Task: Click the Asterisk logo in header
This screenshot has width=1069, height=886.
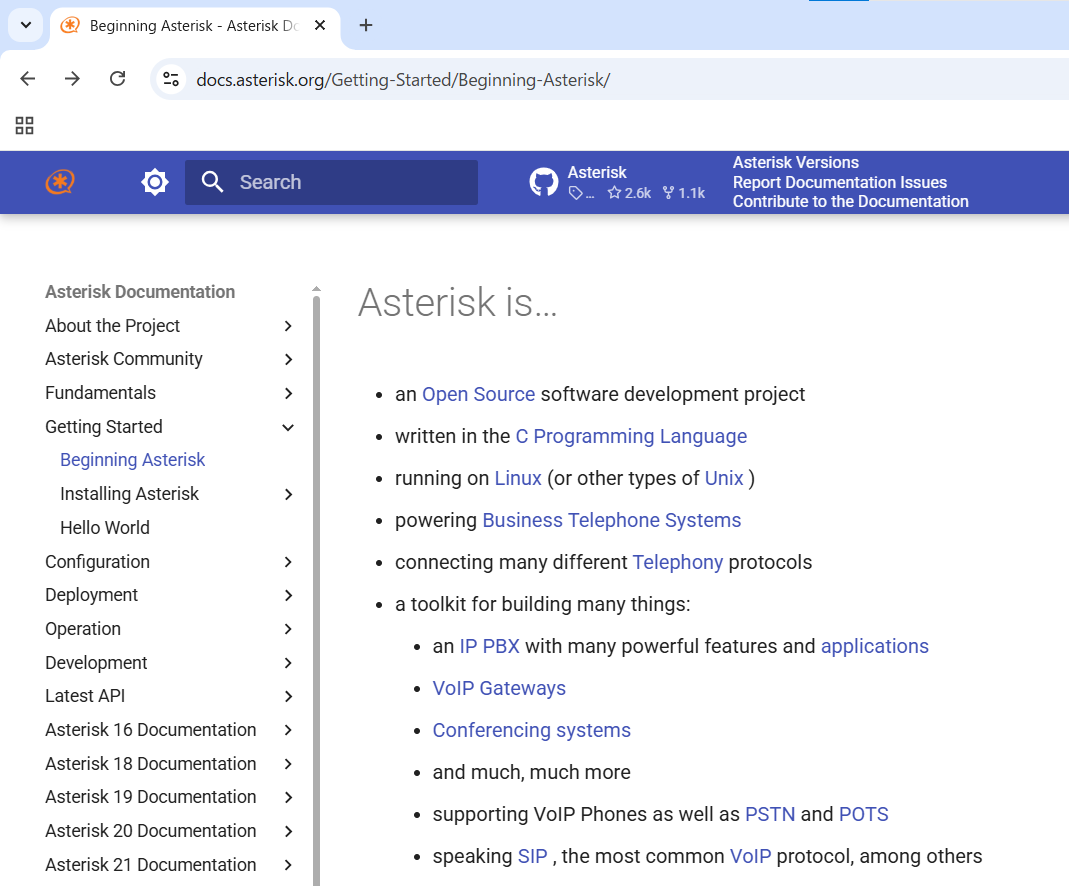Action: point(60,182)
